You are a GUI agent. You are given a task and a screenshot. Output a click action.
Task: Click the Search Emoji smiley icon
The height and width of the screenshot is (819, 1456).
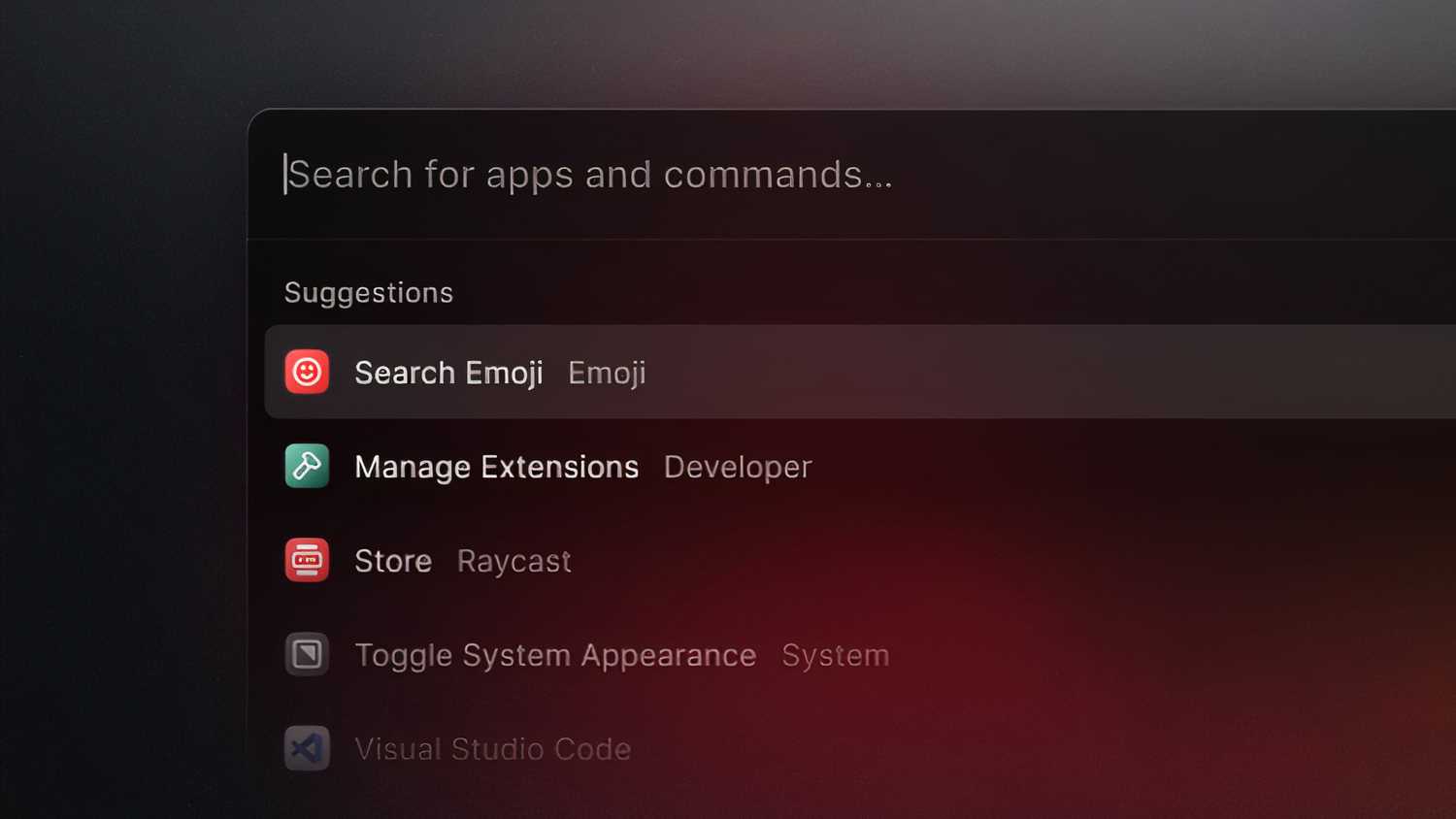point(306,372)
